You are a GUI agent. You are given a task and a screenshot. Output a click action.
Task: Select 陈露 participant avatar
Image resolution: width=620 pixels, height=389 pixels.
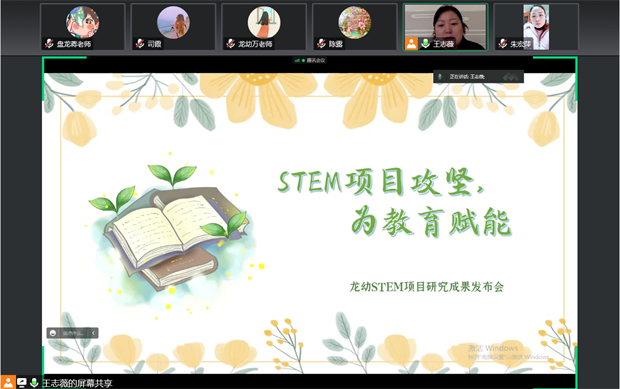click(355, 22)
